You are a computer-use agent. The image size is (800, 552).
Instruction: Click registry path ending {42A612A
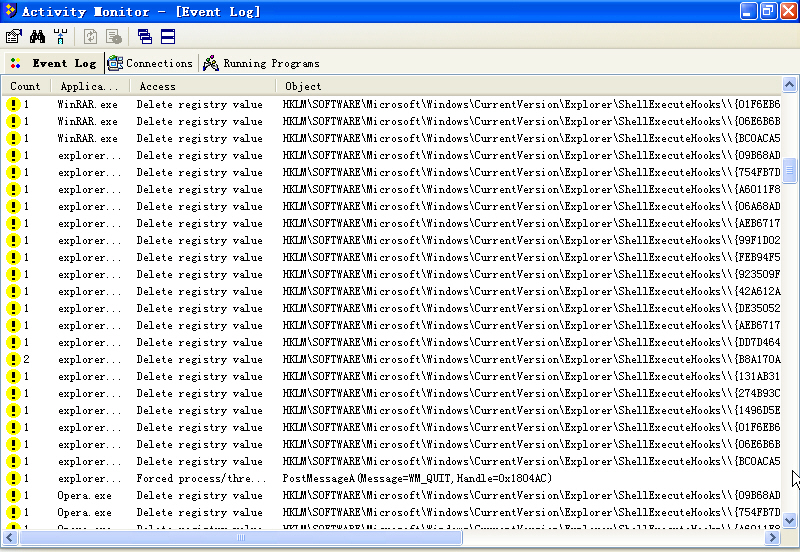pyautogui.click(x=531, y=291)
